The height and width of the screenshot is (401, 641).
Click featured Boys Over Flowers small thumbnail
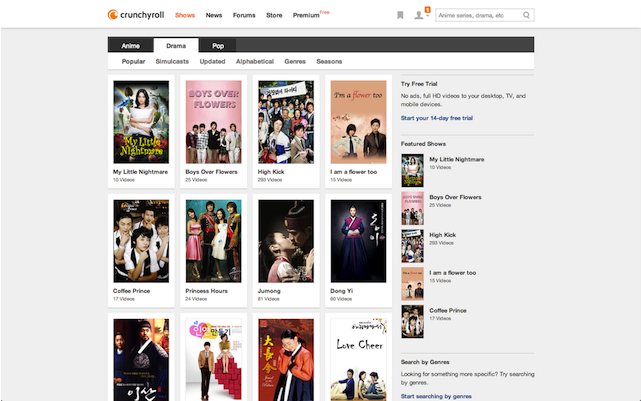click(412, 208)
